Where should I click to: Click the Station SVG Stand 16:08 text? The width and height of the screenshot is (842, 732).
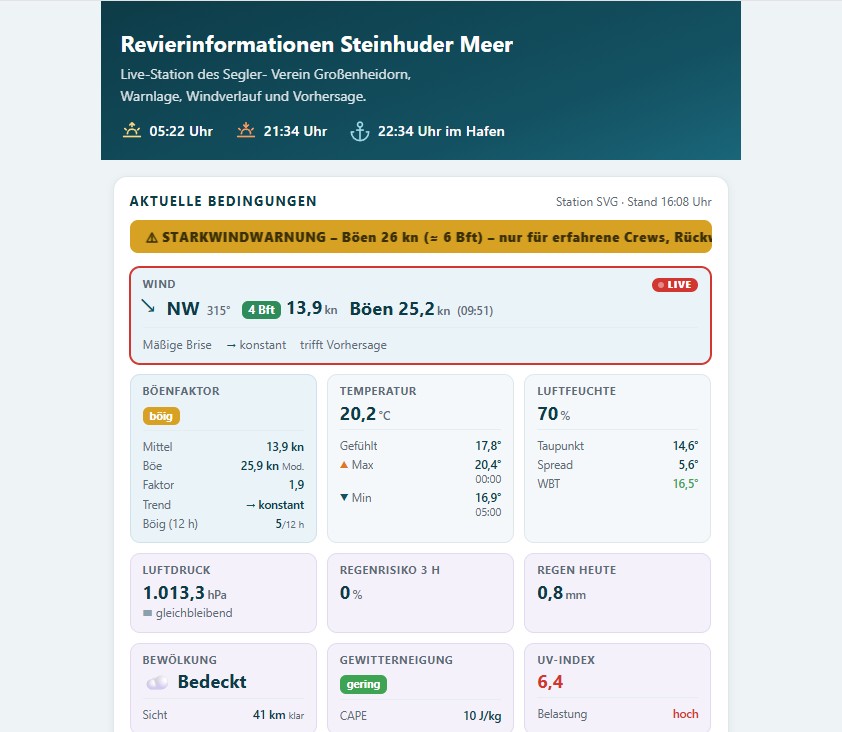tap(634, 202)
